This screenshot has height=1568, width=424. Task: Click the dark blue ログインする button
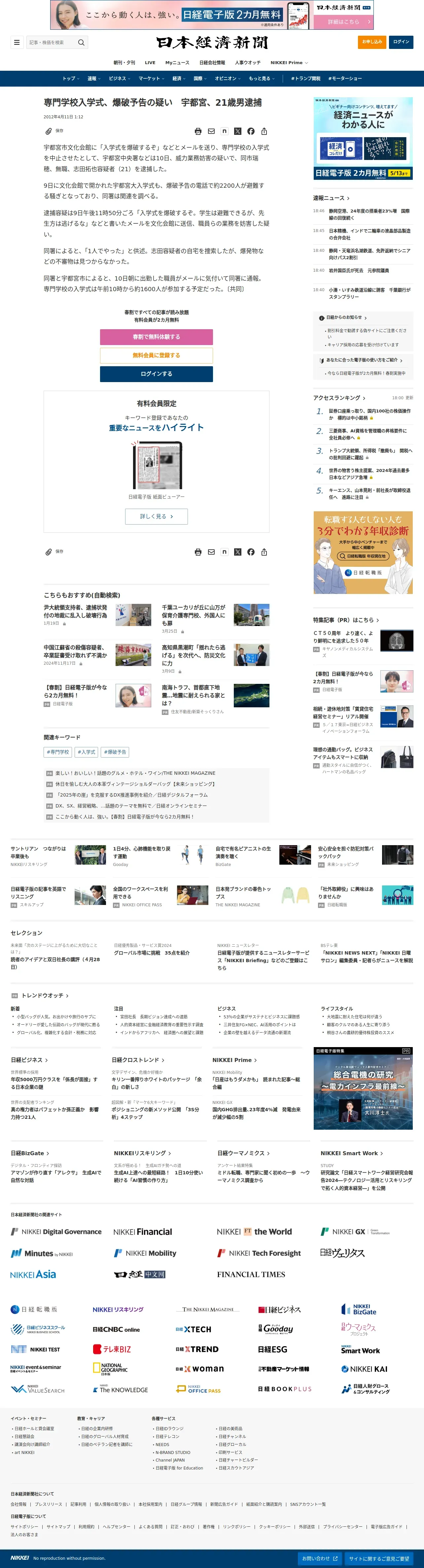coord(156,374)
